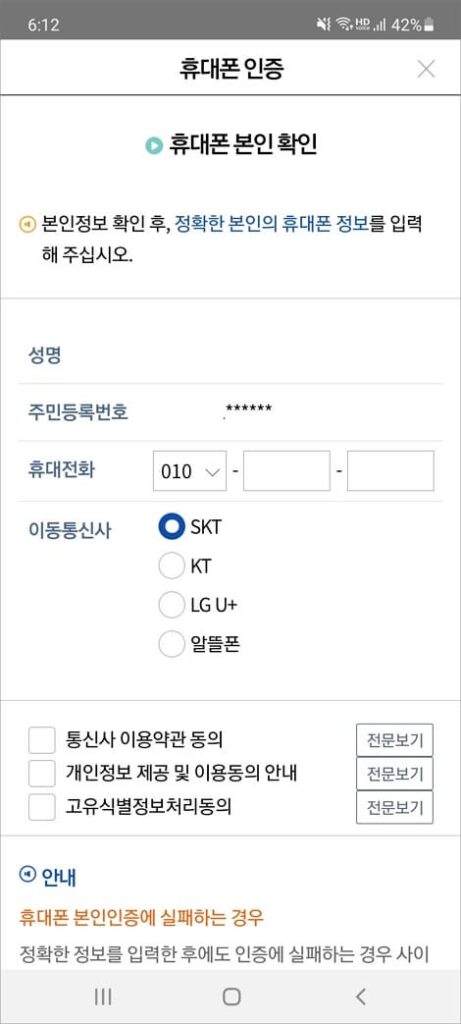Open 전문보기 for 고유식별정보처리동의
Screen dimensions: 461x1024
(394, 807)
